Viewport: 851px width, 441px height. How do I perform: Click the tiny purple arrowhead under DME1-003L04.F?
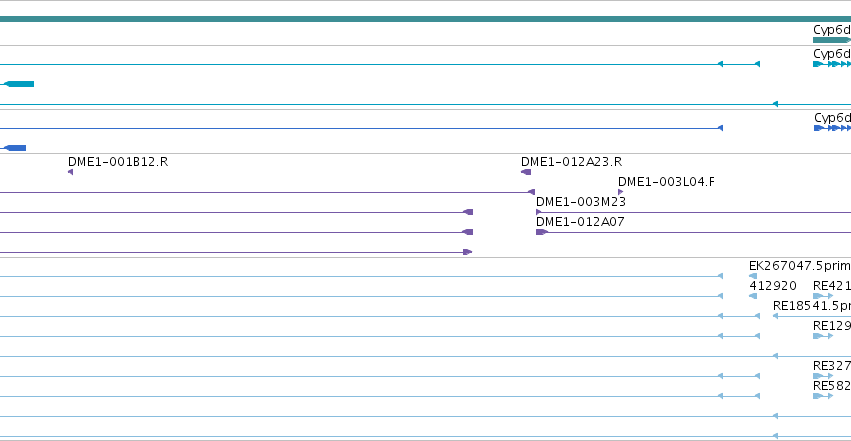(x=620, y=192)
